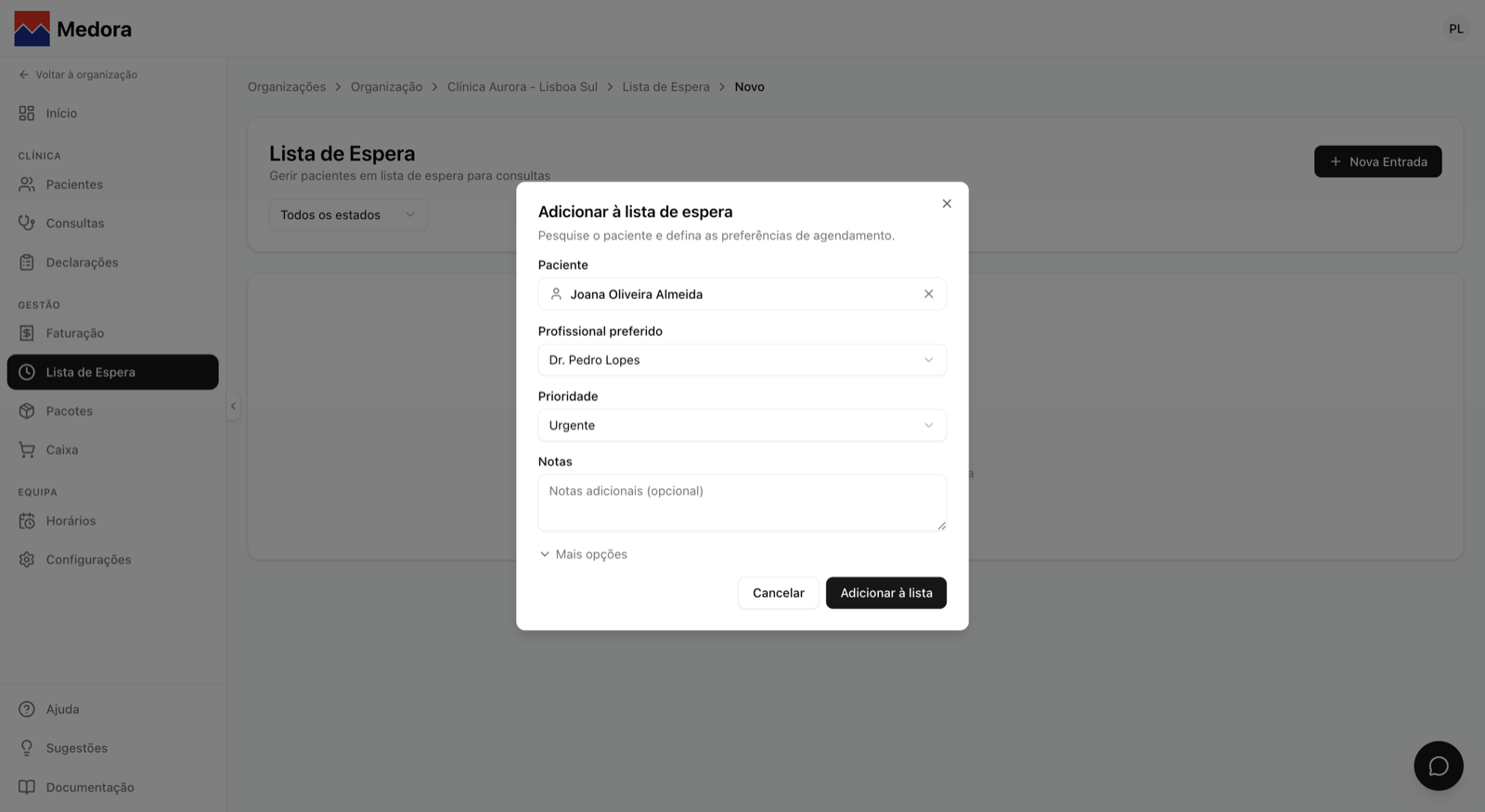Open the Prioridade dropdown showing Urgente
This screenshot has width=1485, height=812.
click(742, 425)
